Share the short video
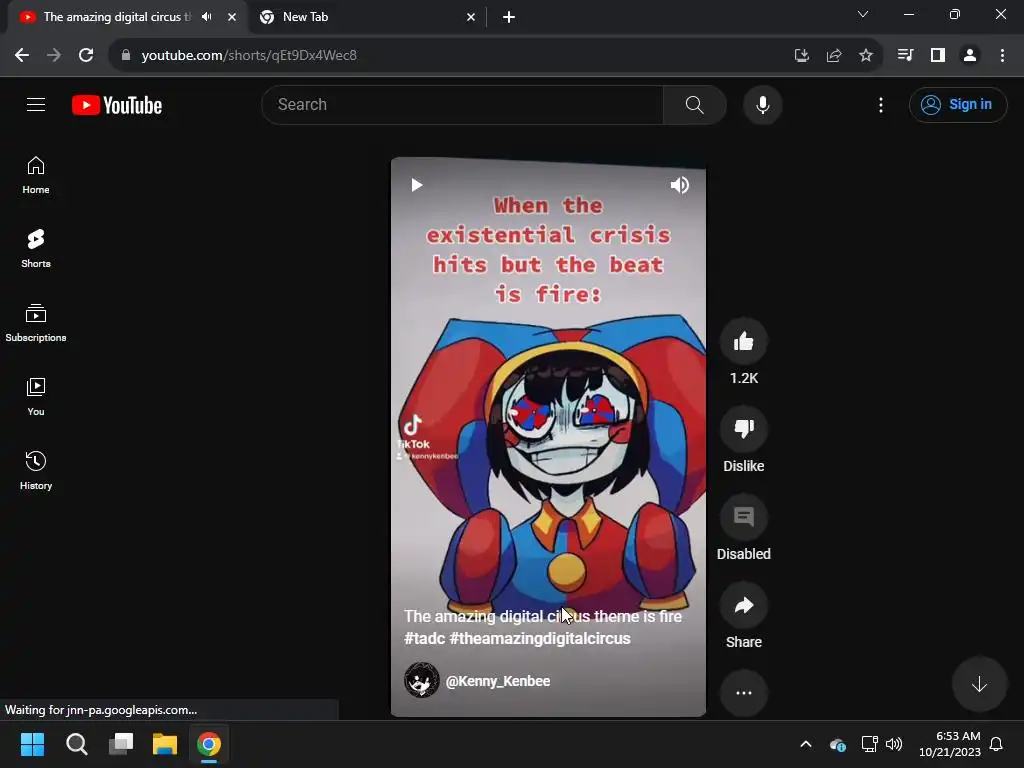 point(743,605)
